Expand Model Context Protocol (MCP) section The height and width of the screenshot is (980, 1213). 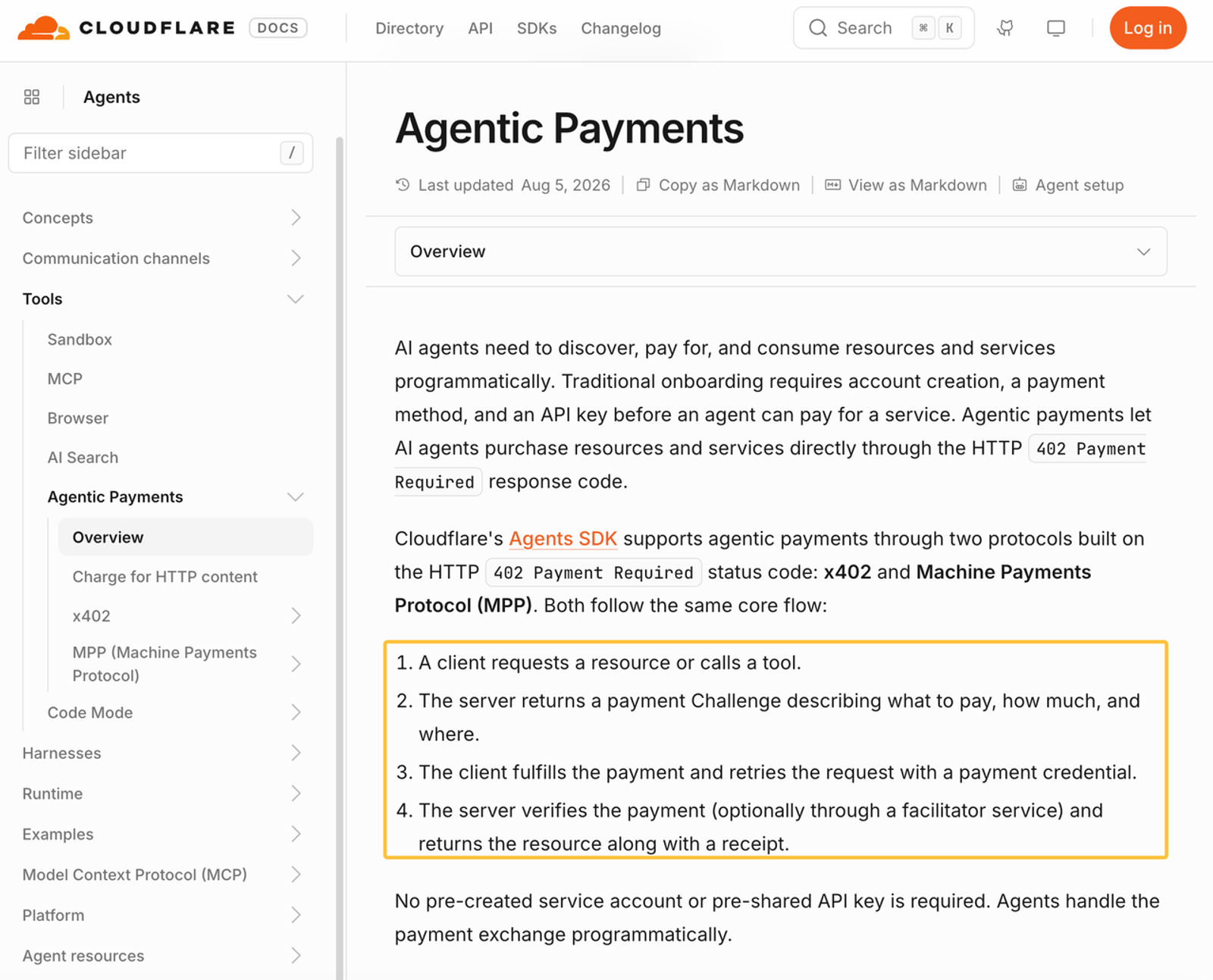pos(162,875)
